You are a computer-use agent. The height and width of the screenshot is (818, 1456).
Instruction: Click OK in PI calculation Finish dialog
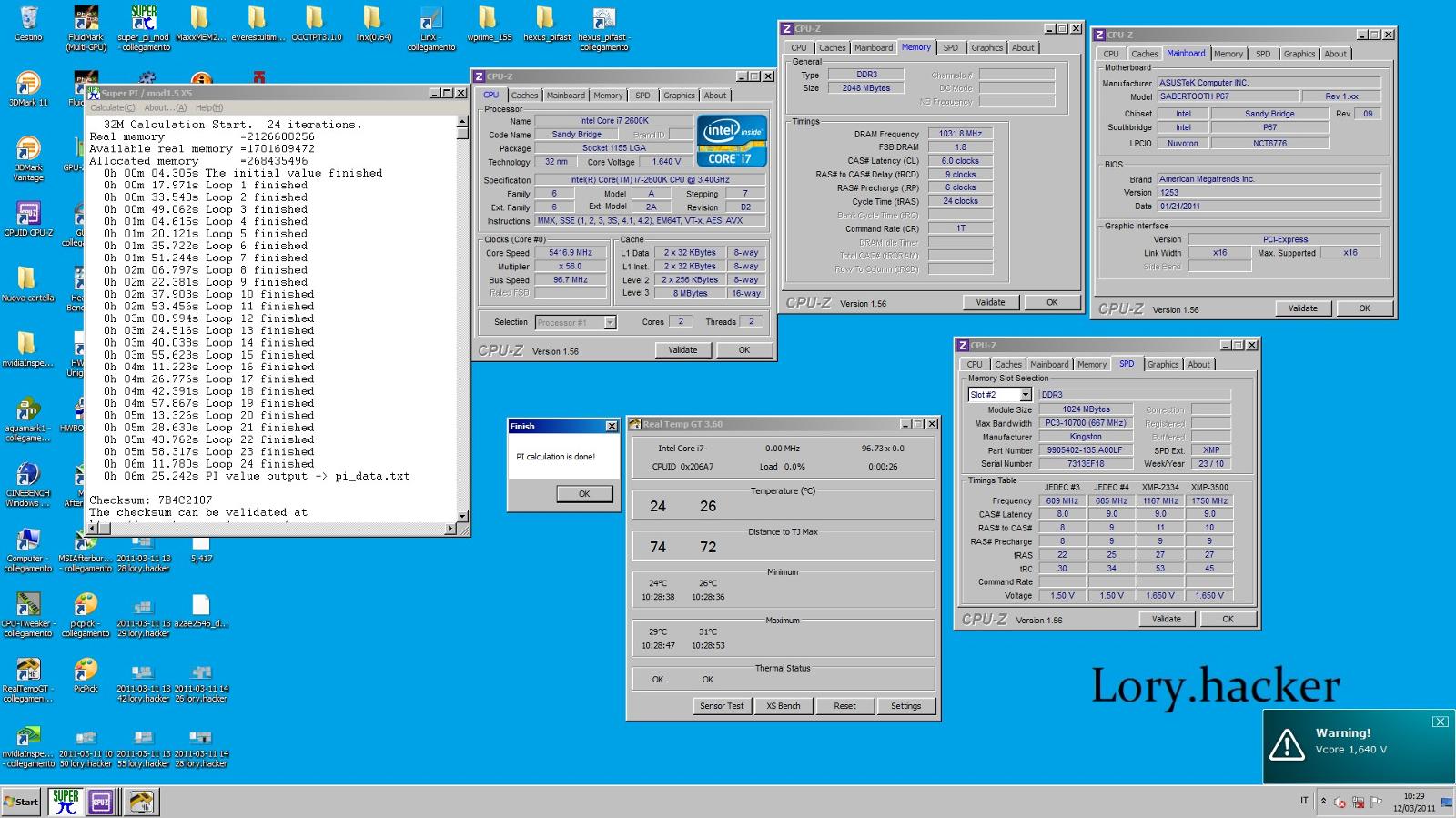(x=583, y=494)
